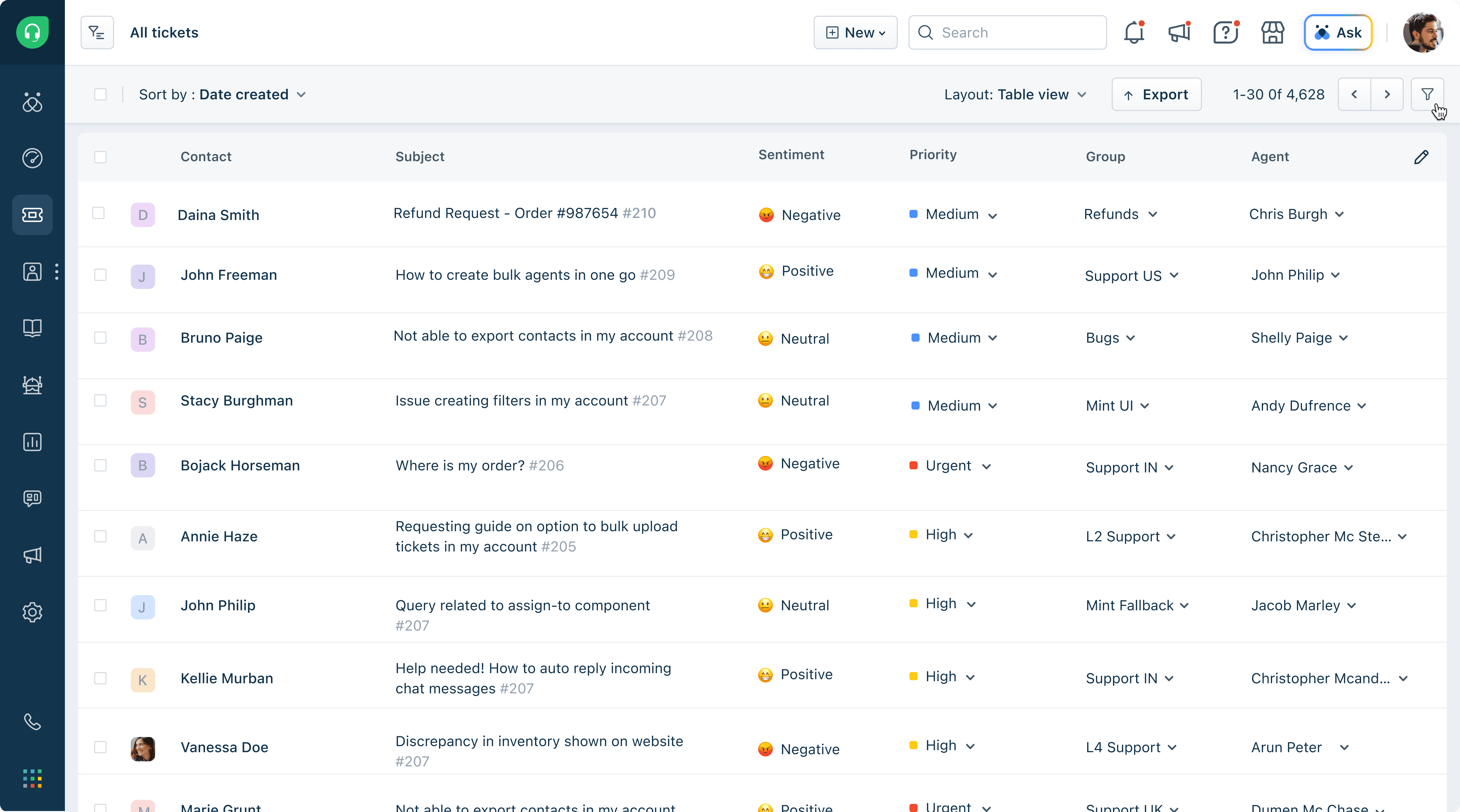The height and width of the screenshot is (812, 1460).
Task: Open the marketplace store icon
Action: pos(1272,32)
